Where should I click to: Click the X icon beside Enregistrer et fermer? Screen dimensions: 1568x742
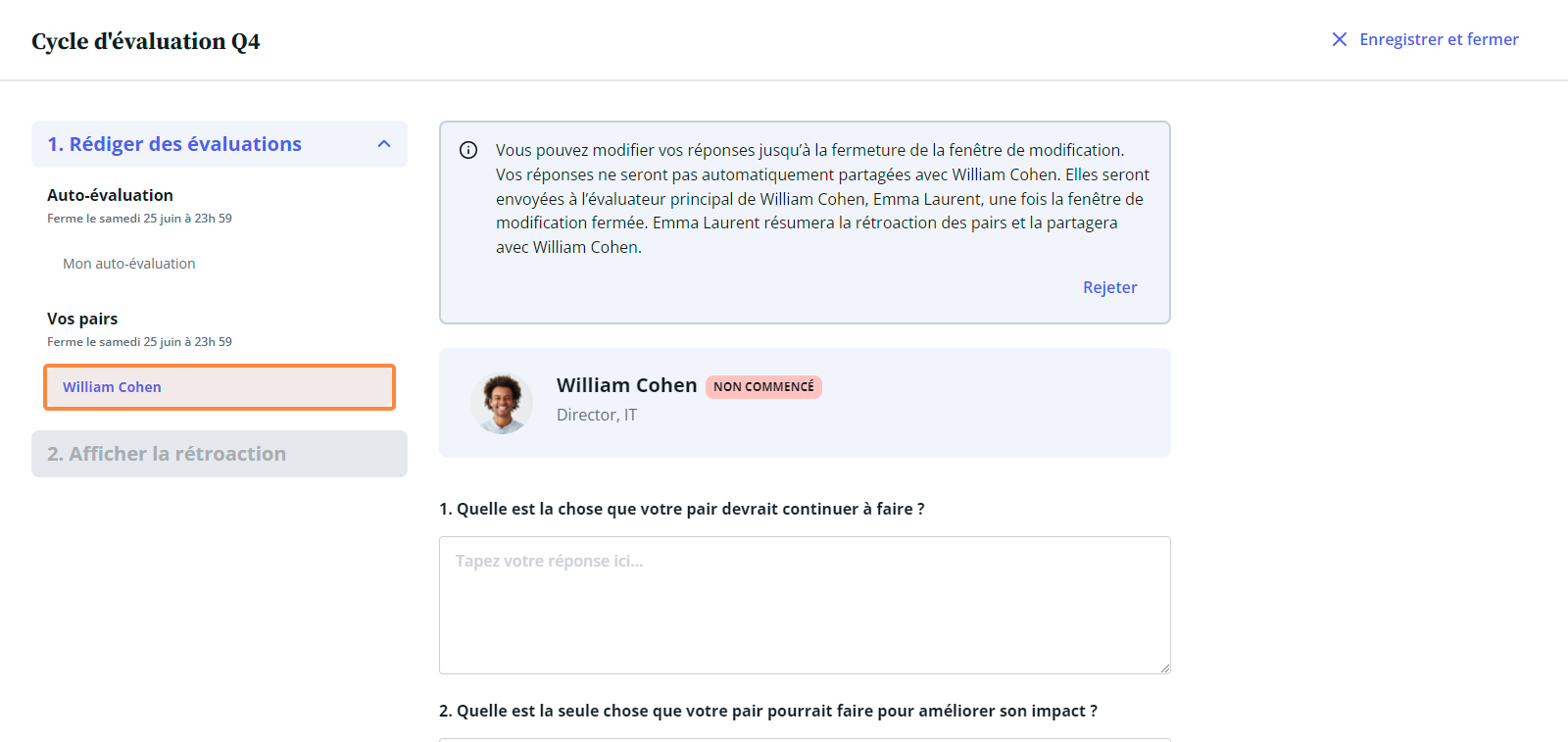pos(1339,39)
